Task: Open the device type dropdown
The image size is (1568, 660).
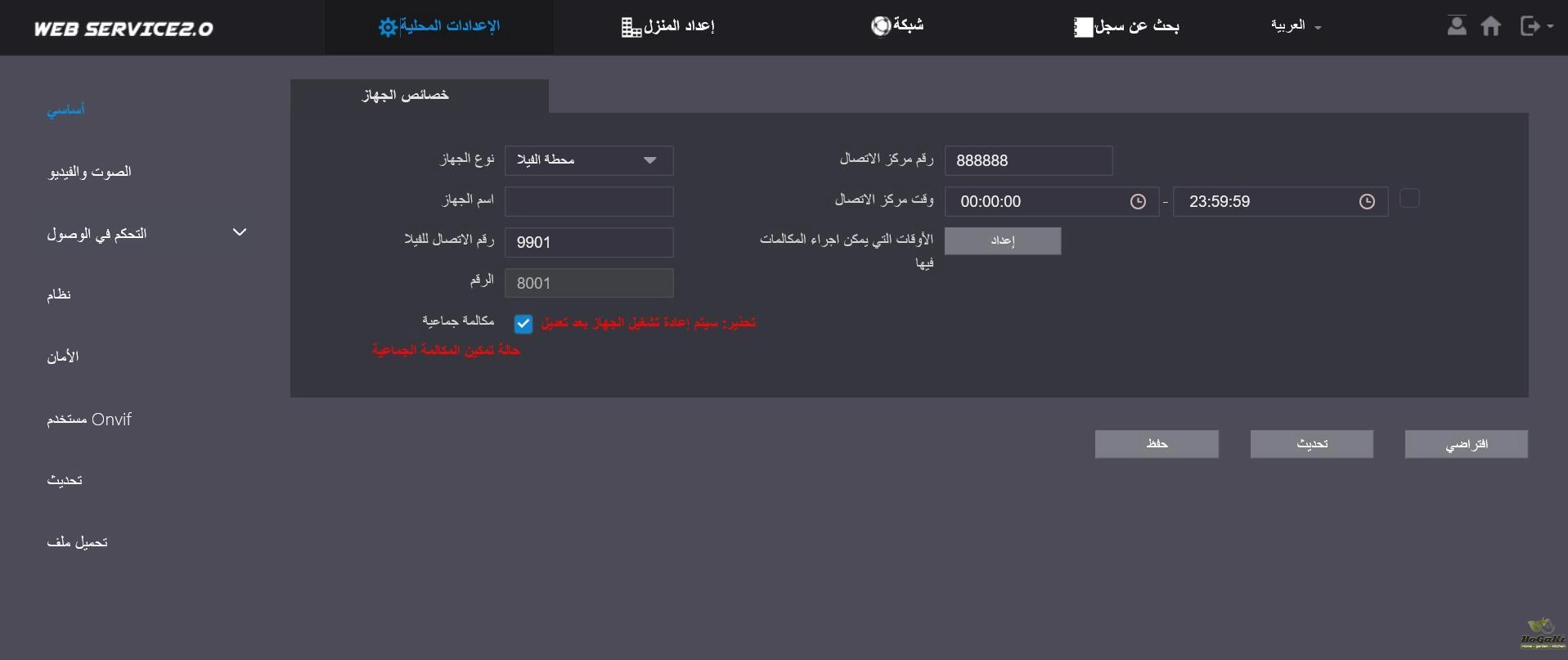Action: (589, 160)
